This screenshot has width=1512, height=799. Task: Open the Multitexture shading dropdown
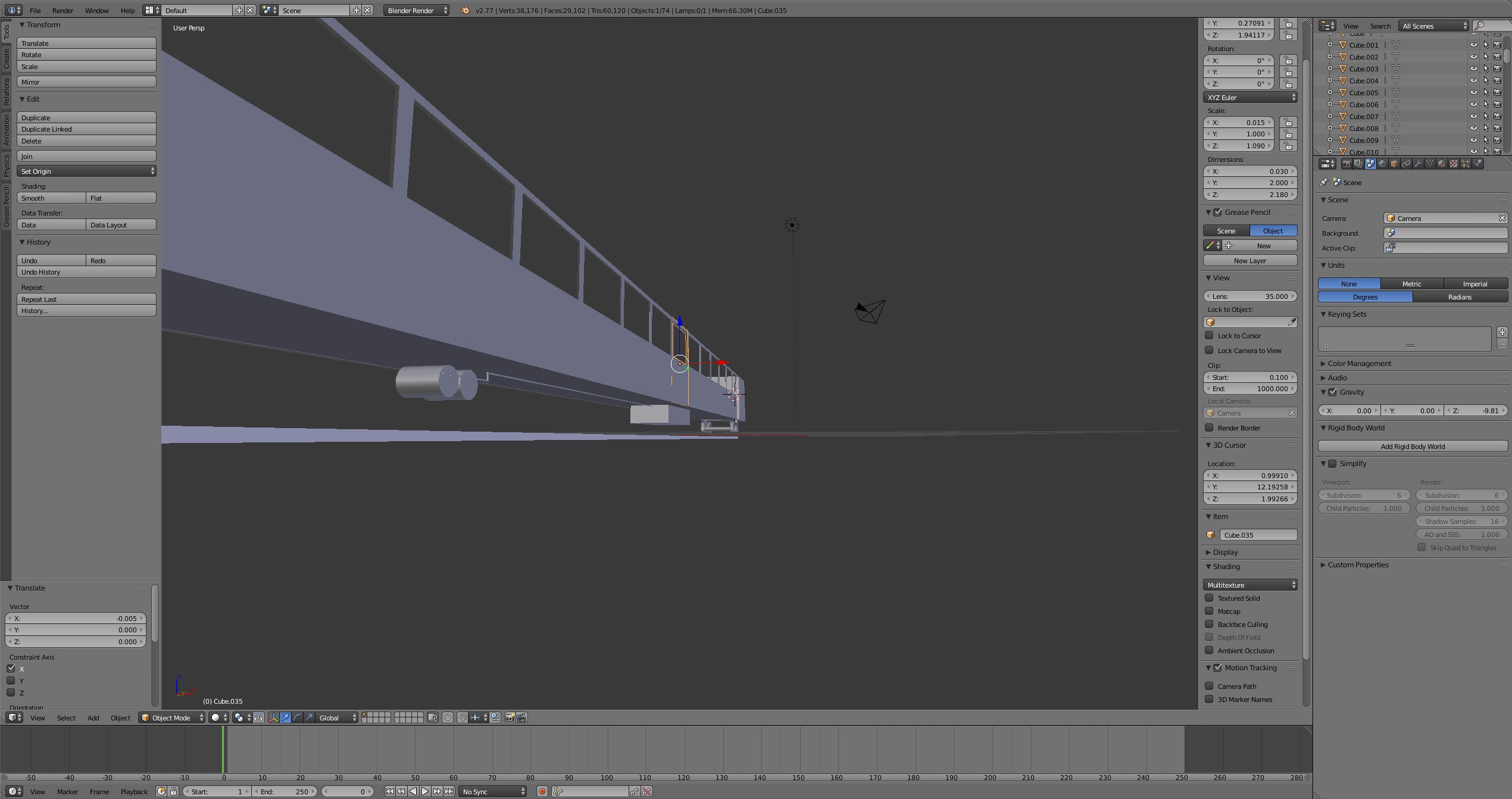pos(1250,585)
